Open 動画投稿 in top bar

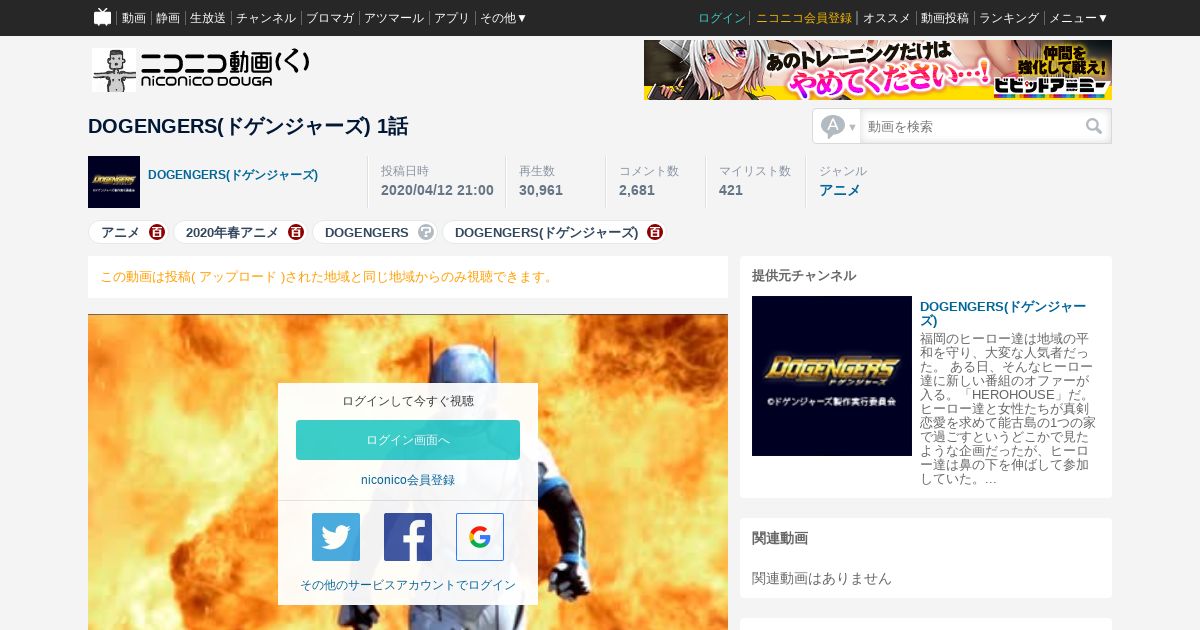pyautogui.click(x=945, y=18)
